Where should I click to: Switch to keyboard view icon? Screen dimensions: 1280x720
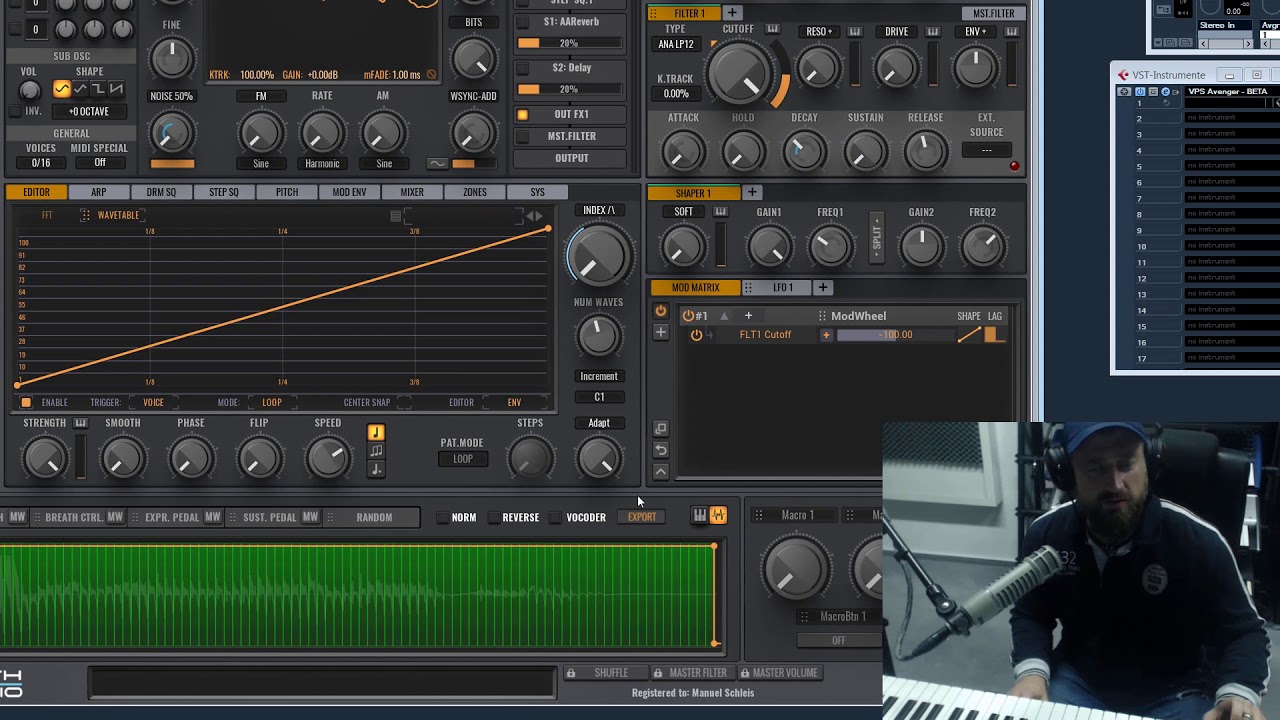(700, 515)
